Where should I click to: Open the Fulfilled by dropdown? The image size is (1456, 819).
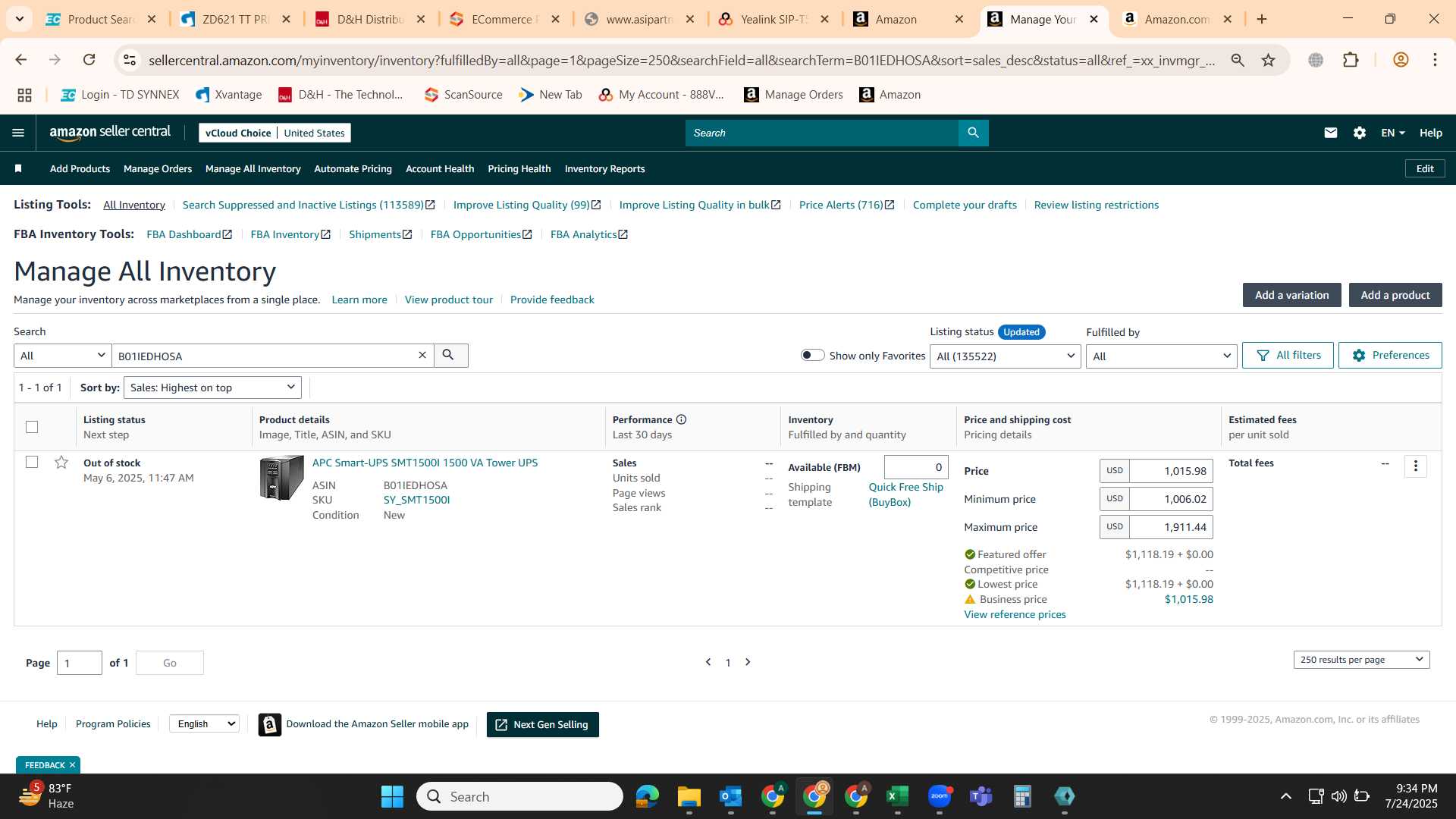1161,356
